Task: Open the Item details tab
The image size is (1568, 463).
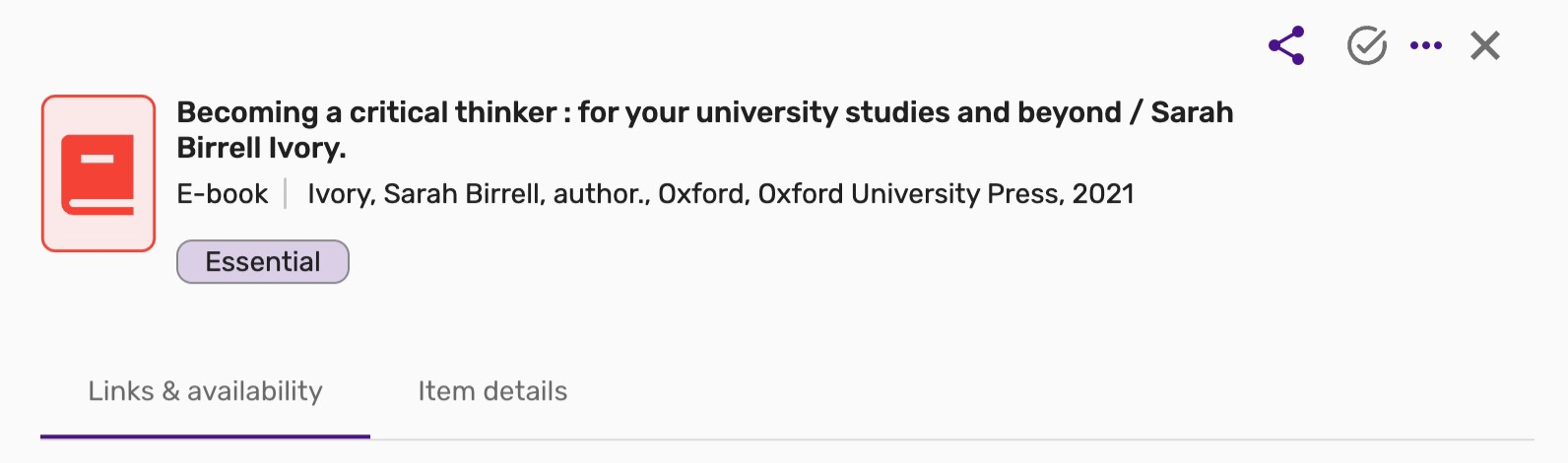Action: [x=492, y=391]
